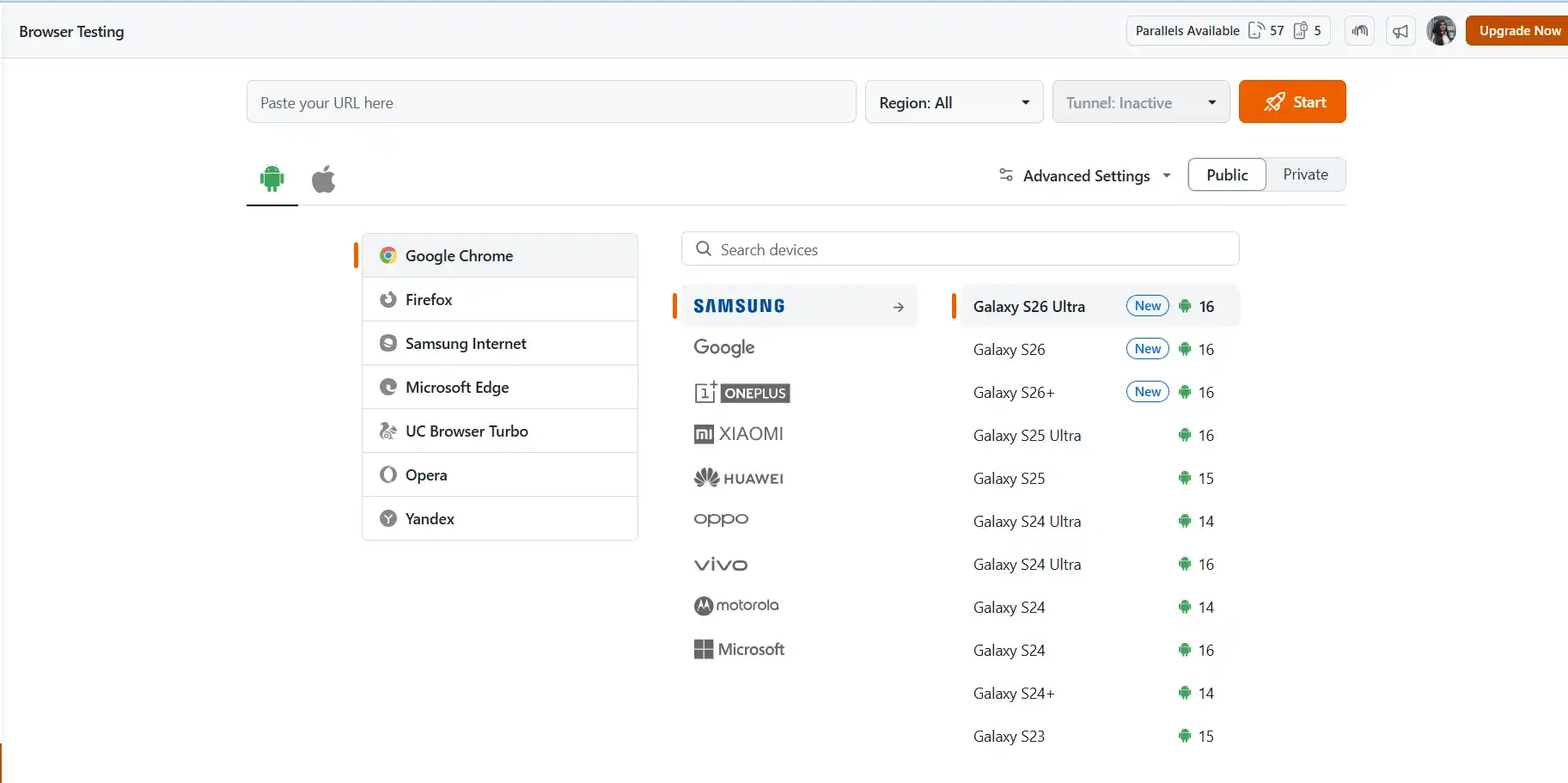Focus the Search devices field
Image resolution: width=1568 pixels, height=783 pixels.
(961, 248)
